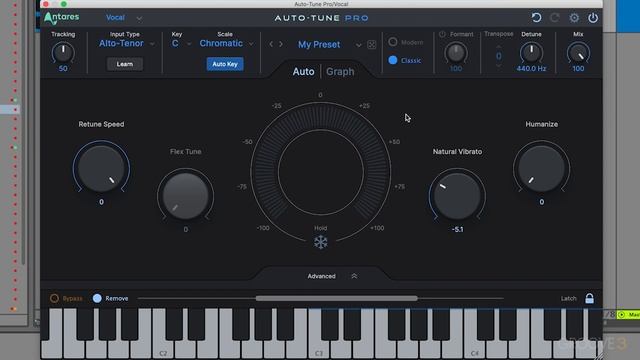This screenshot has height=360, width=640.
Task: Open the settings gear icon
Action: (x=574, y=18)
